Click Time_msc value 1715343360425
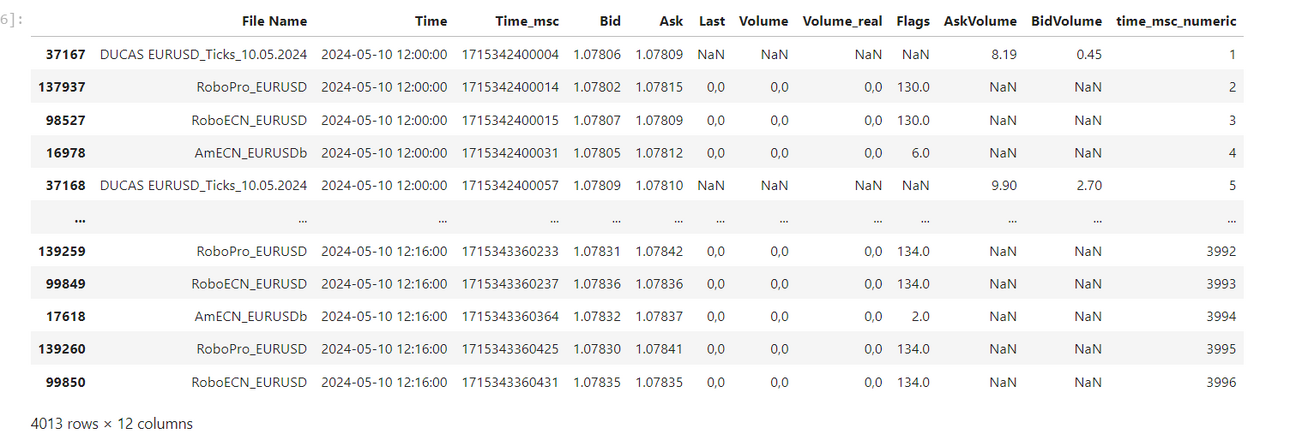 511,349
